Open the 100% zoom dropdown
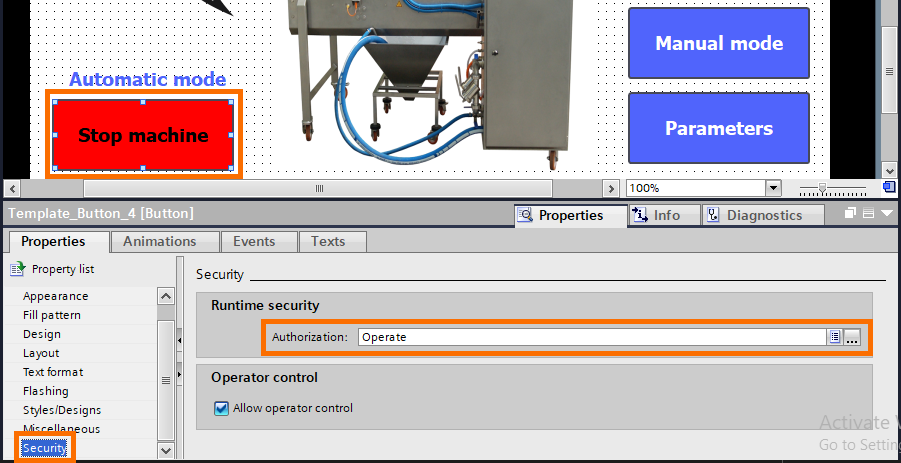 (x=773, y=188)
